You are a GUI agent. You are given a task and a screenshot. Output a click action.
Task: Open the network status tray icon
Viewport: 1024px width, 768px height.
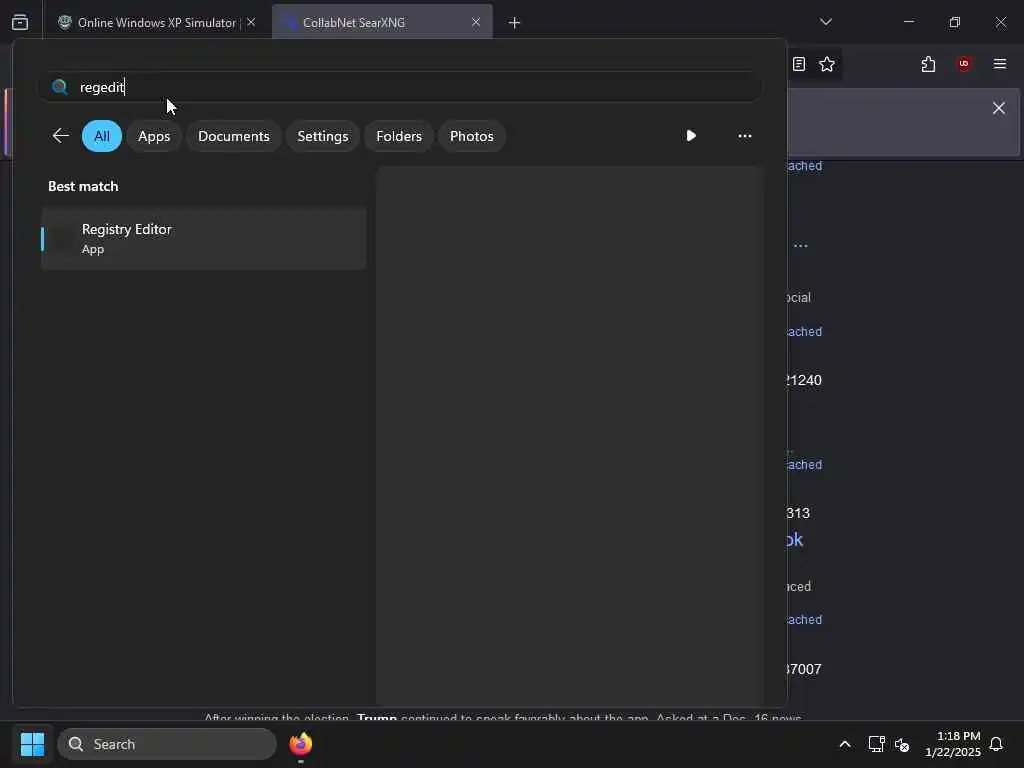click(x=876, y=744)
